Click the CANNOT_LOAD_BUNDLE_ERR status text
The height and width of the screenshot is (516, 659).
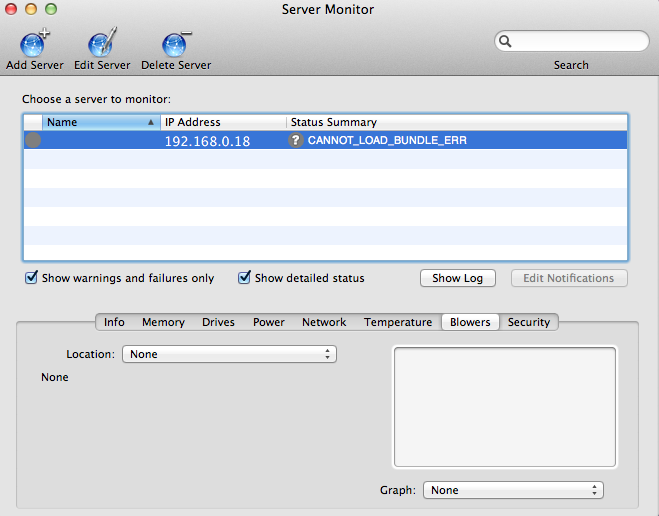(x=387, y=140)
